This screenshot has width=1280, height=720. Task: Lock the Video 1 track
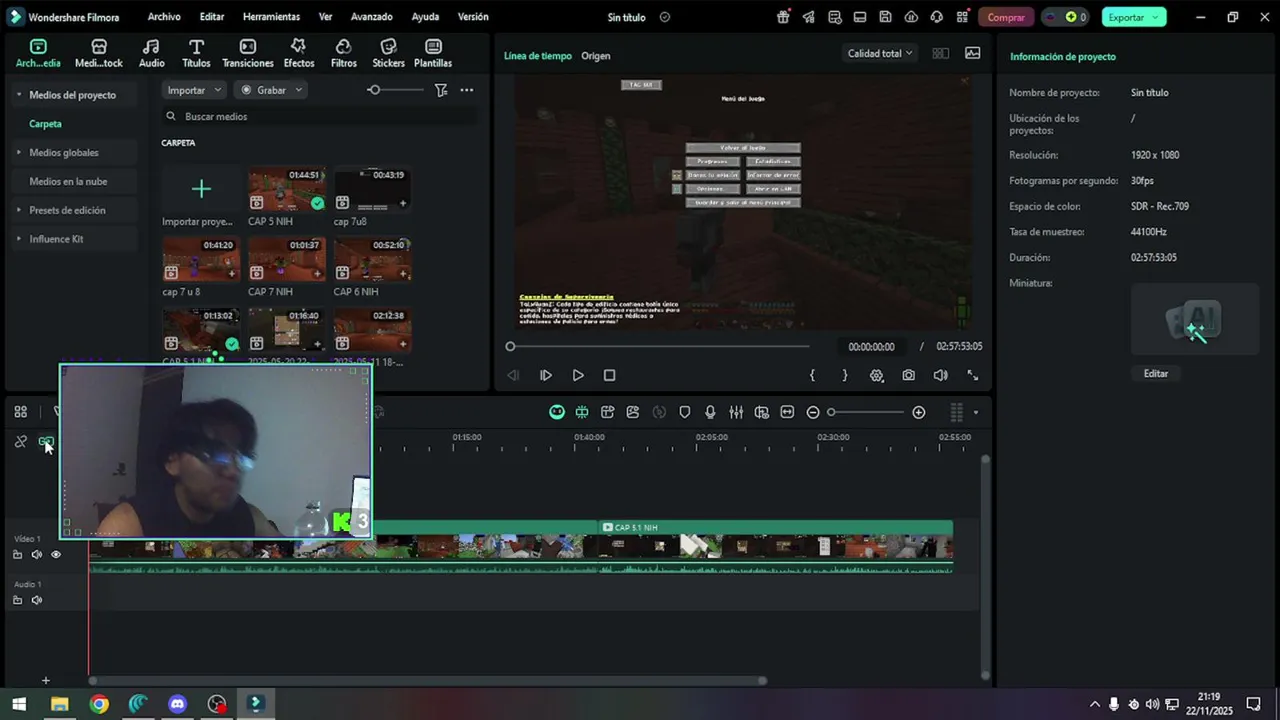[x=17, y=554]
